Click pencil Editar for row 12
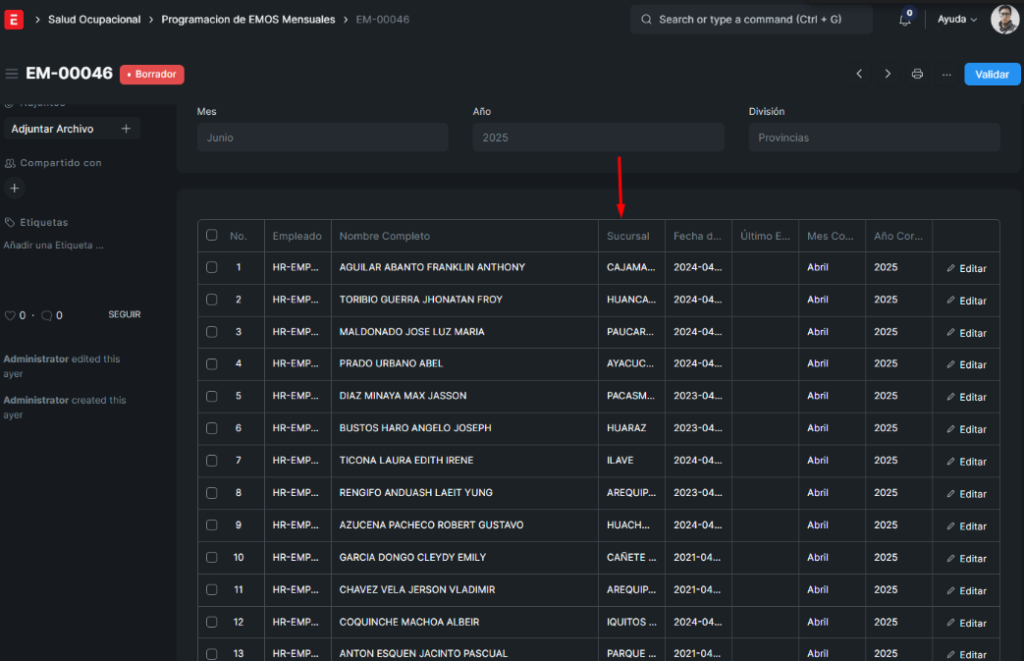This screenshot has height=661, width=1024. click(x=966, y=624)
